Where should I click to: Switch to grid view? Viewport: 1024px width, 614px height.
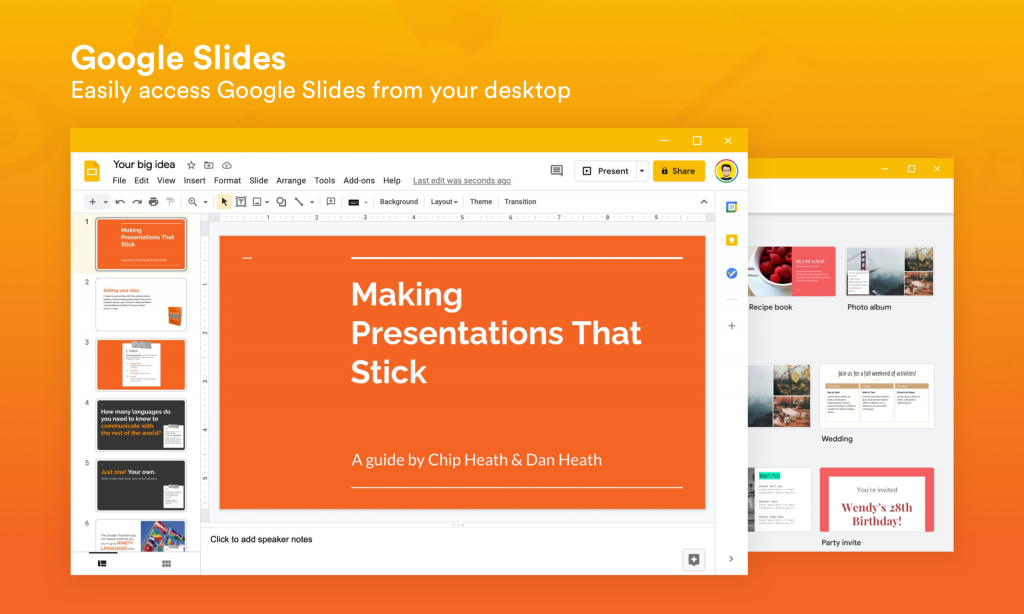[167, 563]
